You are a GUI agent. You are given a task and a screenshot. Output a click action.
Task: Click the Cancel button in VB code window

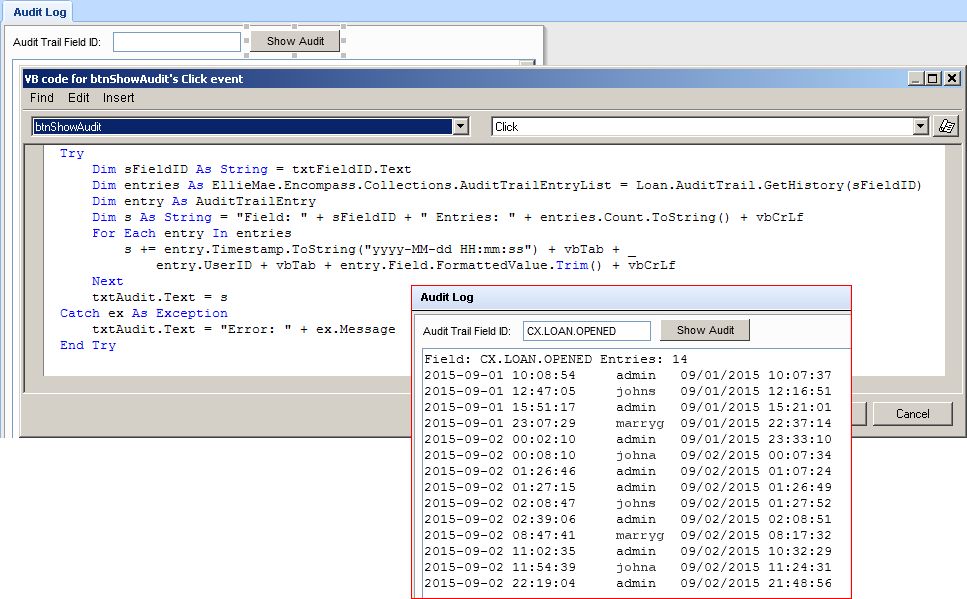pyautogui.click(x=912, y=414)
